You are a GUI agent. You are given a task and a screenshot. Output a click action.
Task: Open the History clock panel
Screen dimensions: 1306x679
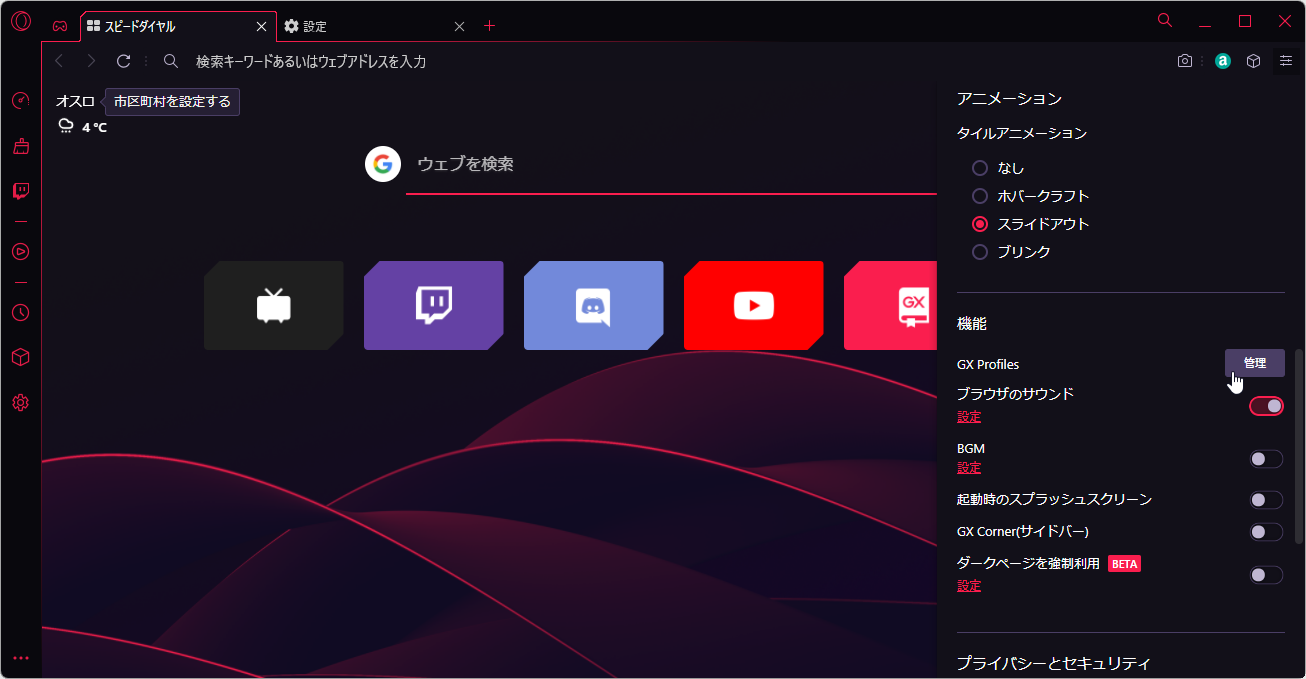pos(21,313)
